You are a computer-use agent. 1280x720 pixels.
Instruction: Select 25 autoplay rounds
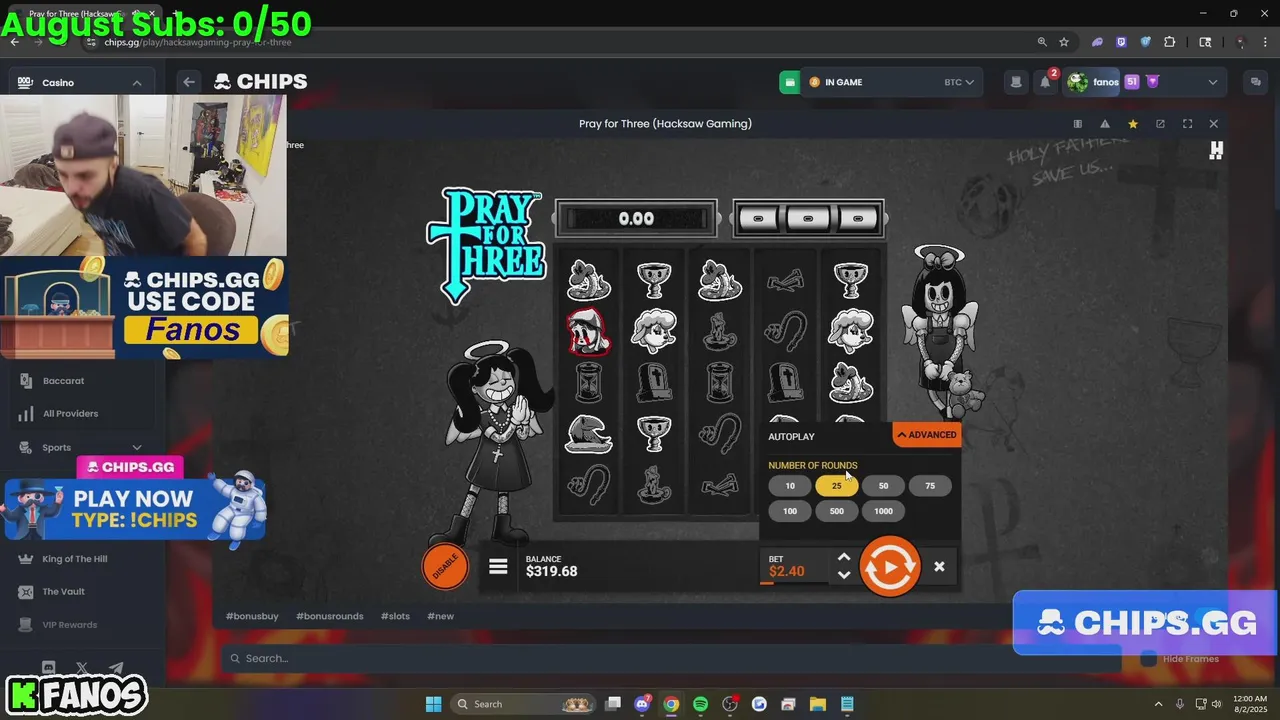[837, 486]
